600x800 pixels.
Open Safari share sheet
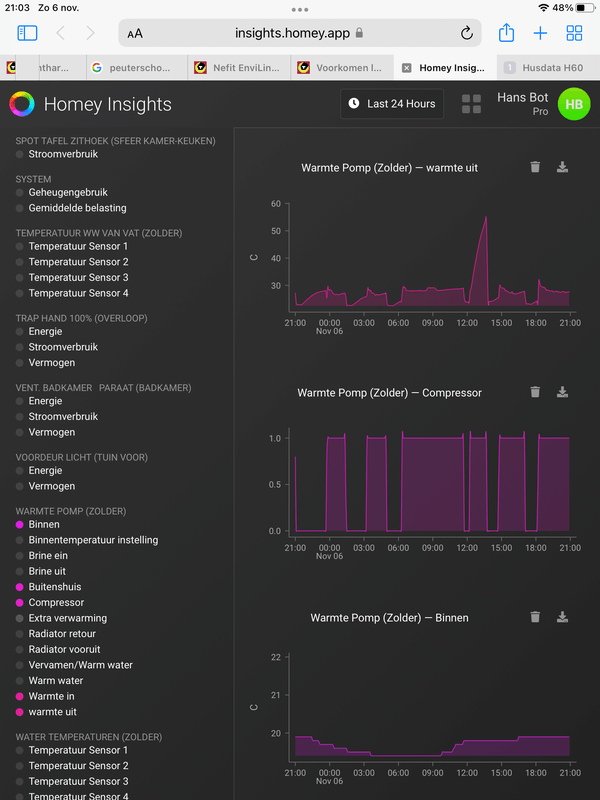click(506, 33)
